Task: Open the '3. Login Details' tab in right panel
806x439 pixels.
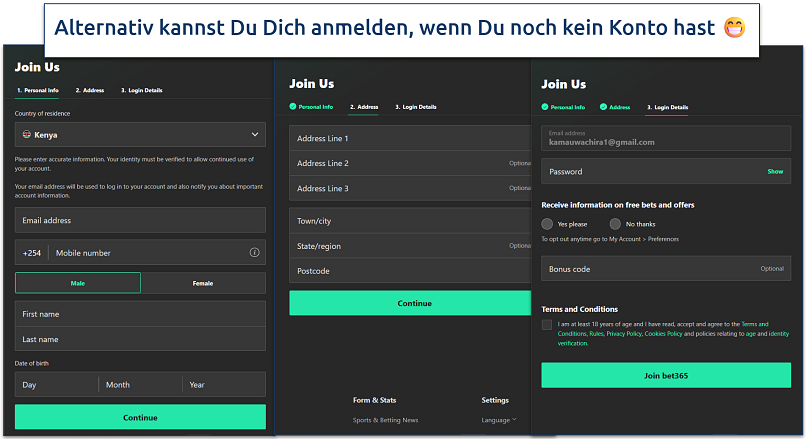Action: [x=667, y=107]
